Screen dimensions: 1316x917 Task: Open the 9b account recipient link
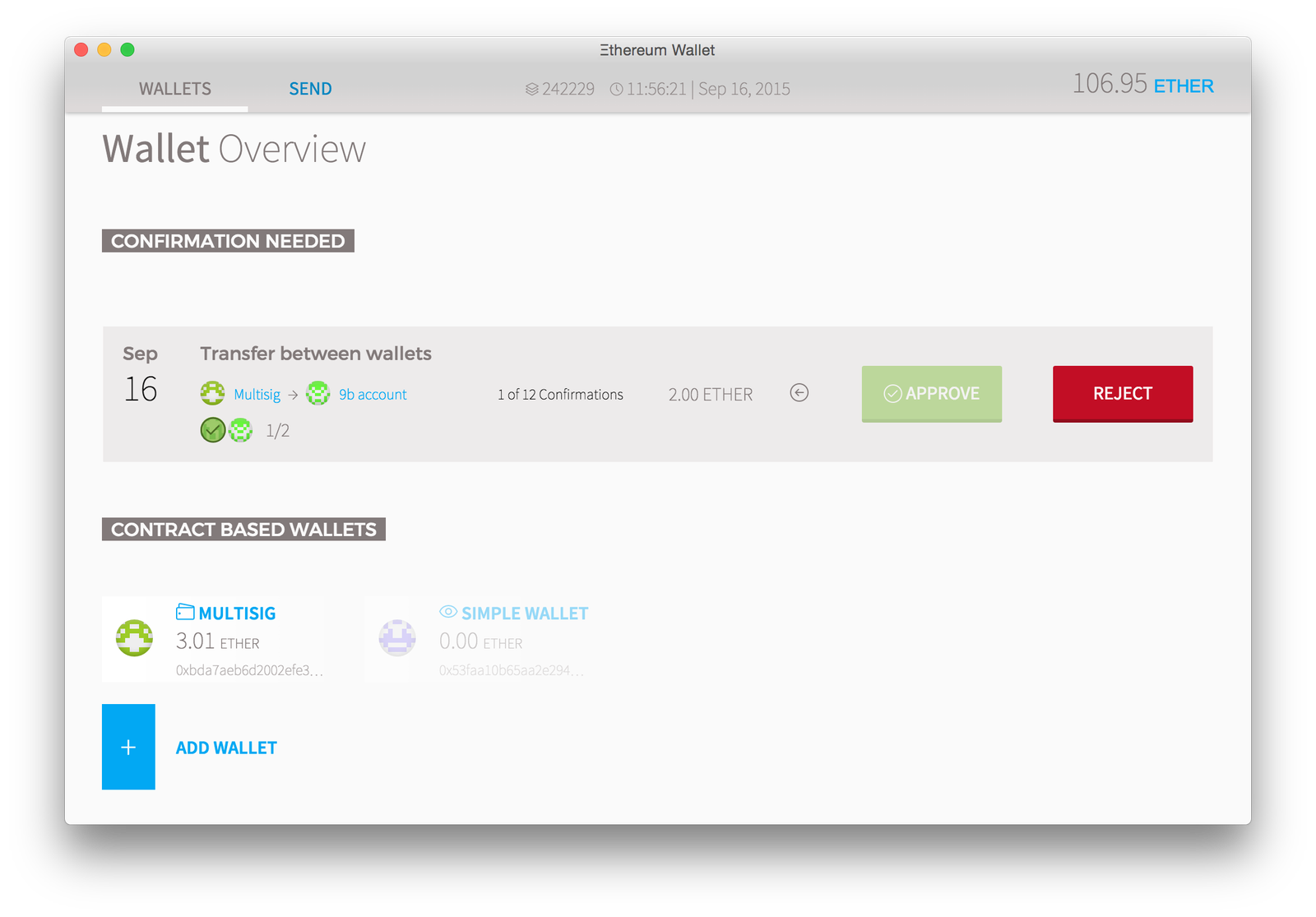tap(373, 395)
